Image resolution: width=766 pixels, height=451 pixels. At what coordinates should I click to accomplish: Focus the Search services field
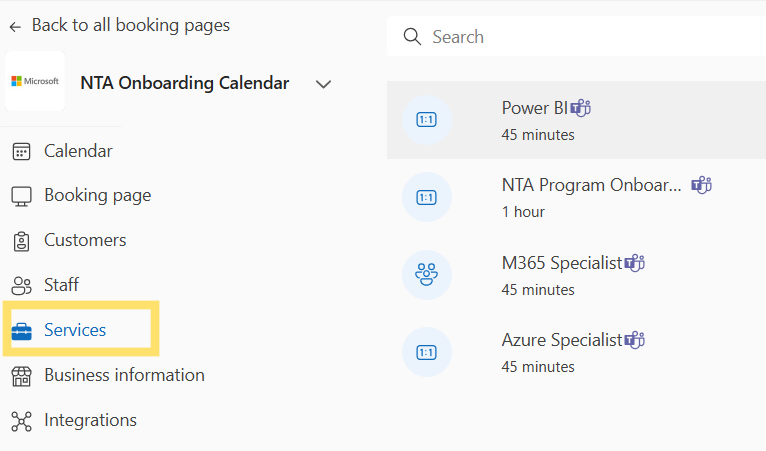pos(576,37)
